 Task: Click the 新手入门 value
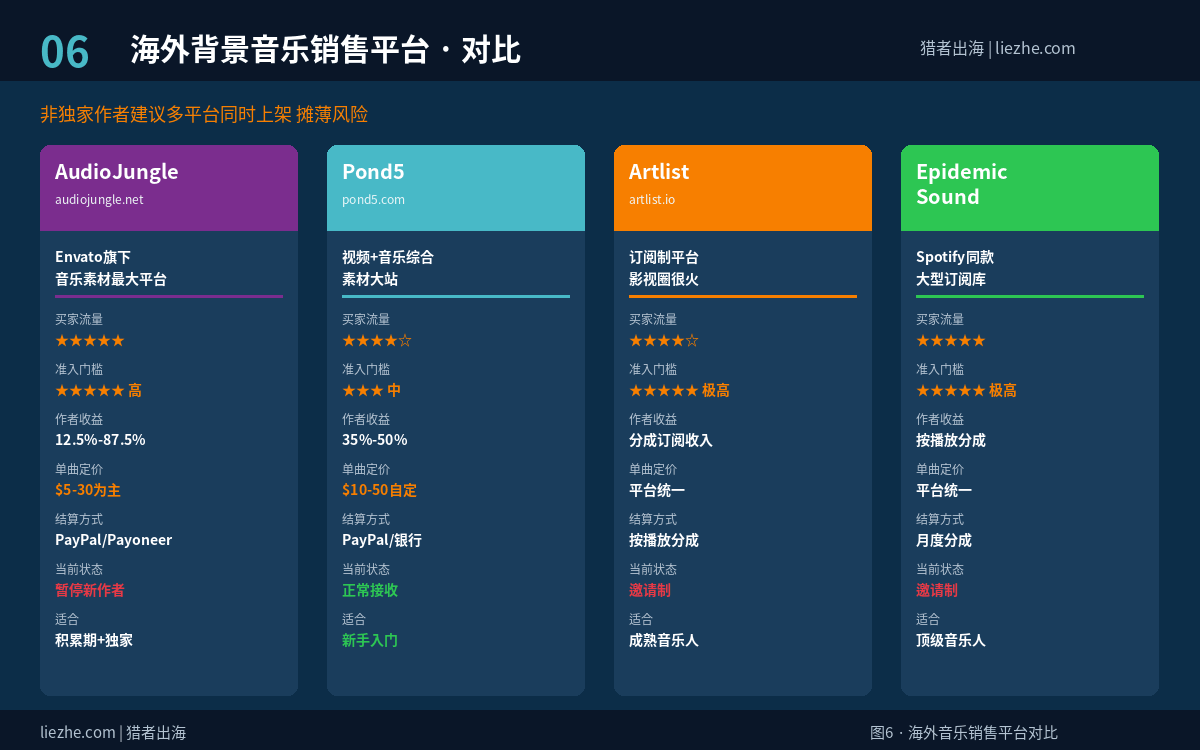pyautogui.click(x=370, y=640)
